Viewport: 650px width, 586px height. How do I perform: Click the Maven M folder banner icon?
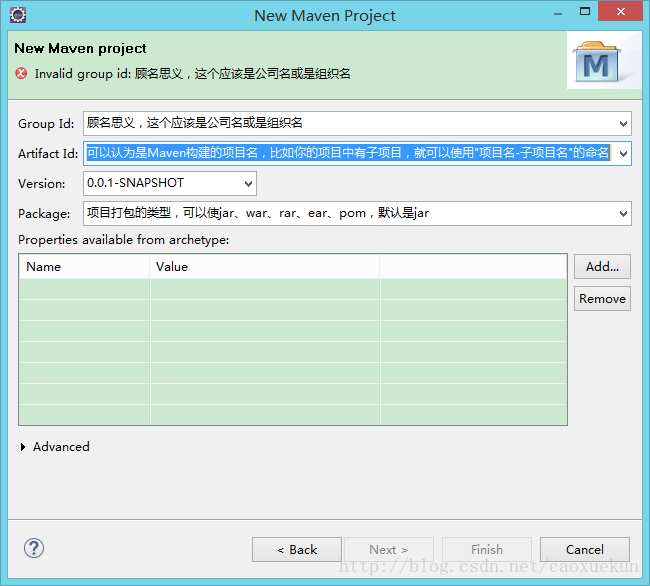click(x=597, y=61)
